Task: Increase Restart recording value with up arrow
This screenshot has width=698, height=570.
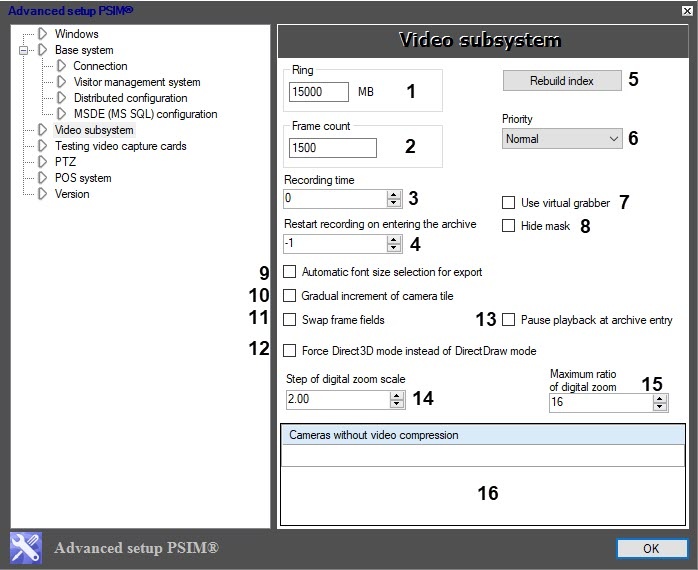Action: (394, 240)
